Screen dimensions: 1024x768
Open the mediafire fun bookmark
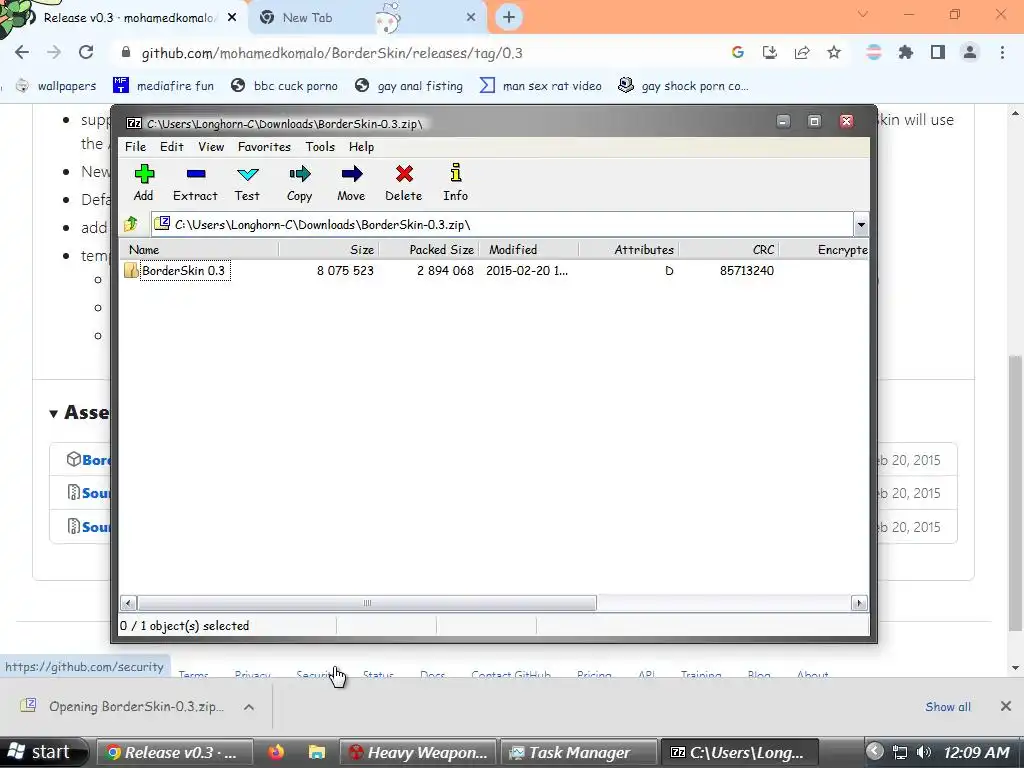tap(163, 86)
